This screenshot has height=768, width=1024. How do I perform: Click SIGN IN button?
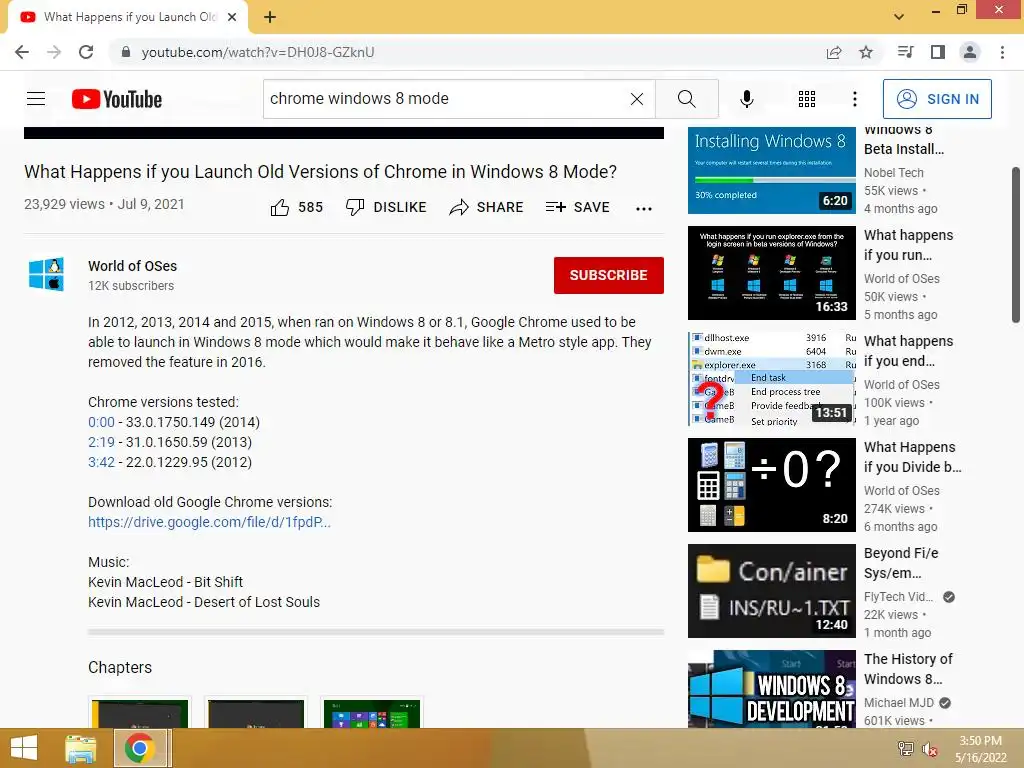pyautogui.click(x=937, y=99)
